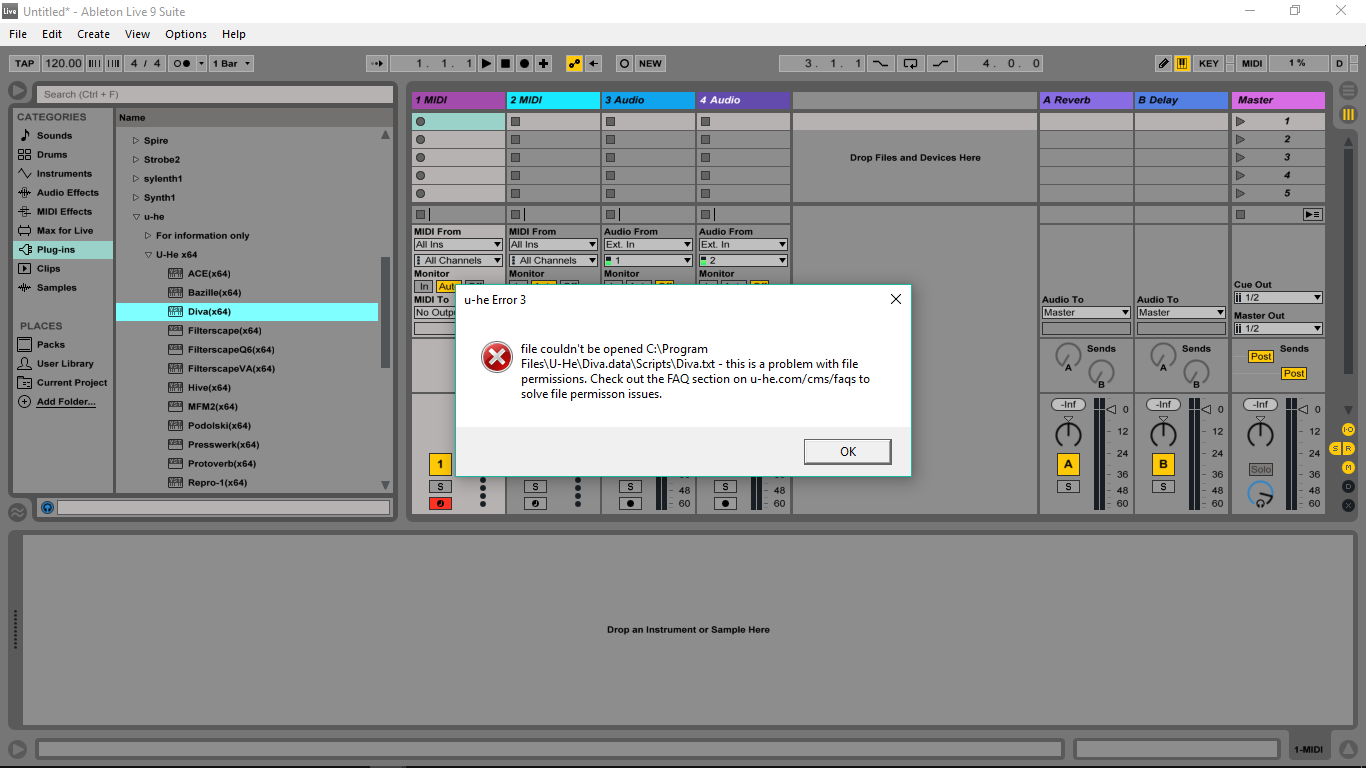Open the View menu
This screenshot has height=768, width=1366.
point(137,34)
